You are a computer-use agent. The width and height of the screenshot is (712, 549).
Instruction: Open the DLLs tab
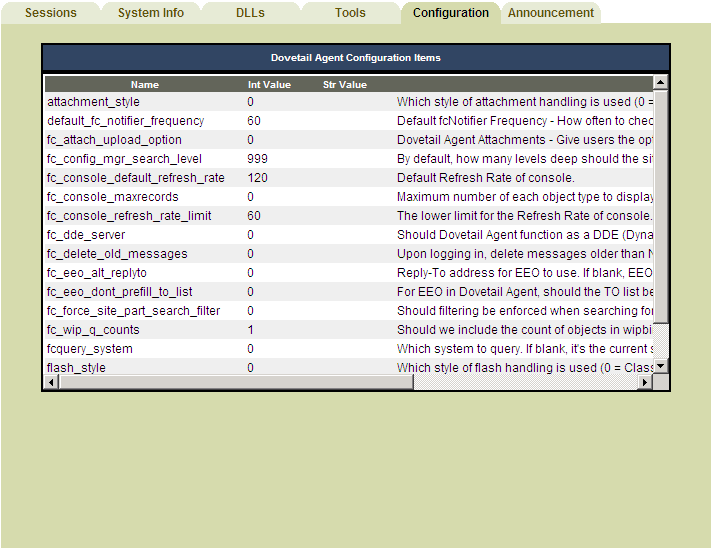tap(250, 13)
